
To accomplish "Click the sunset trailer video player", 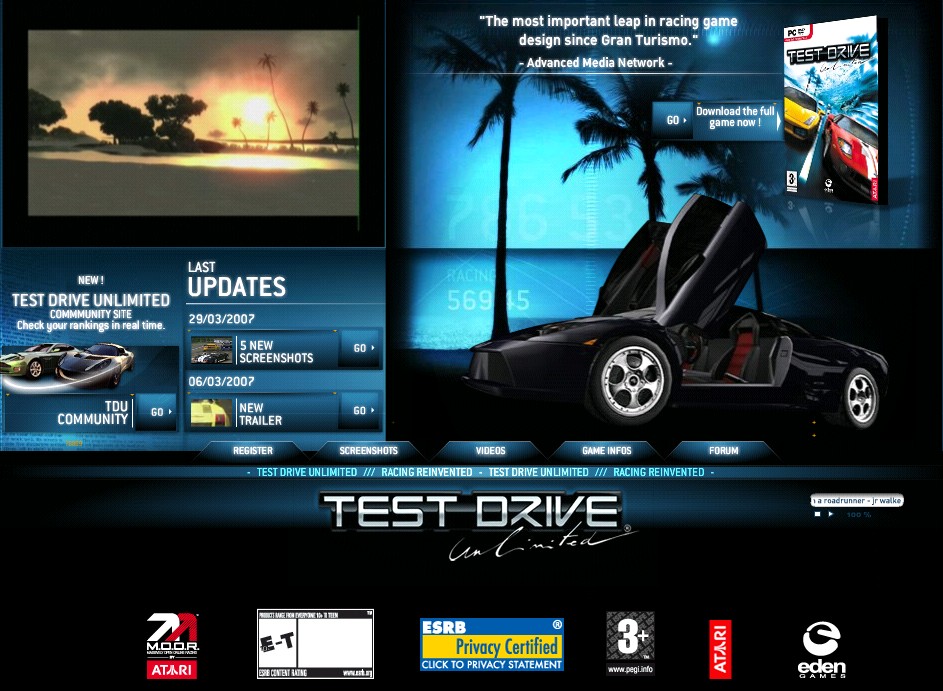I will point(192,123).
